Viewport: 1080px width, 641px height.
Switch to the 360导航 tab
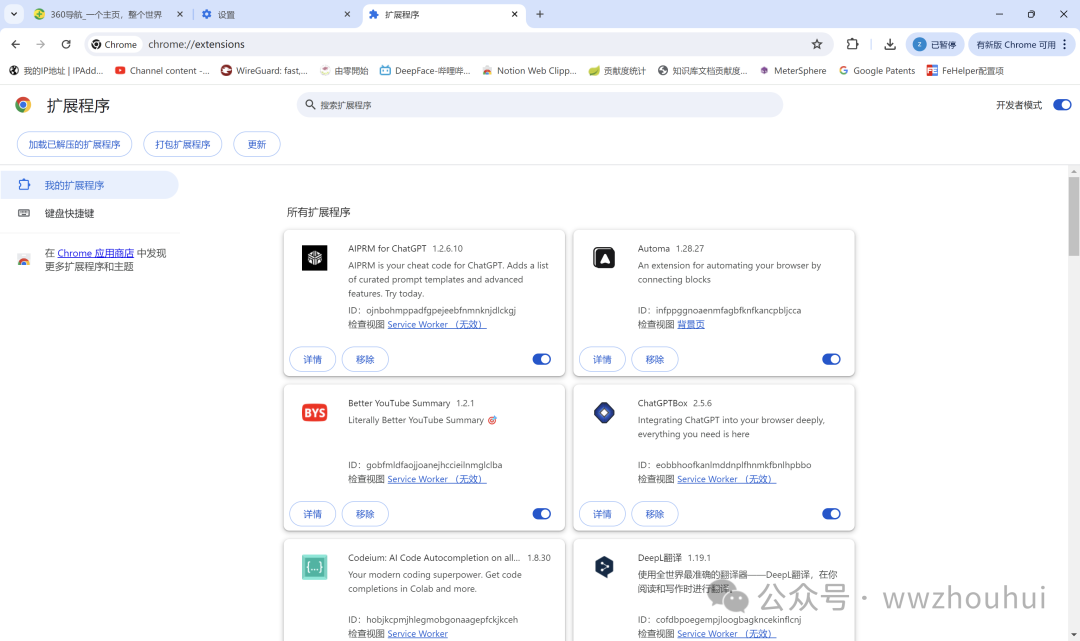pyautogui.click(x=105, y=15)
